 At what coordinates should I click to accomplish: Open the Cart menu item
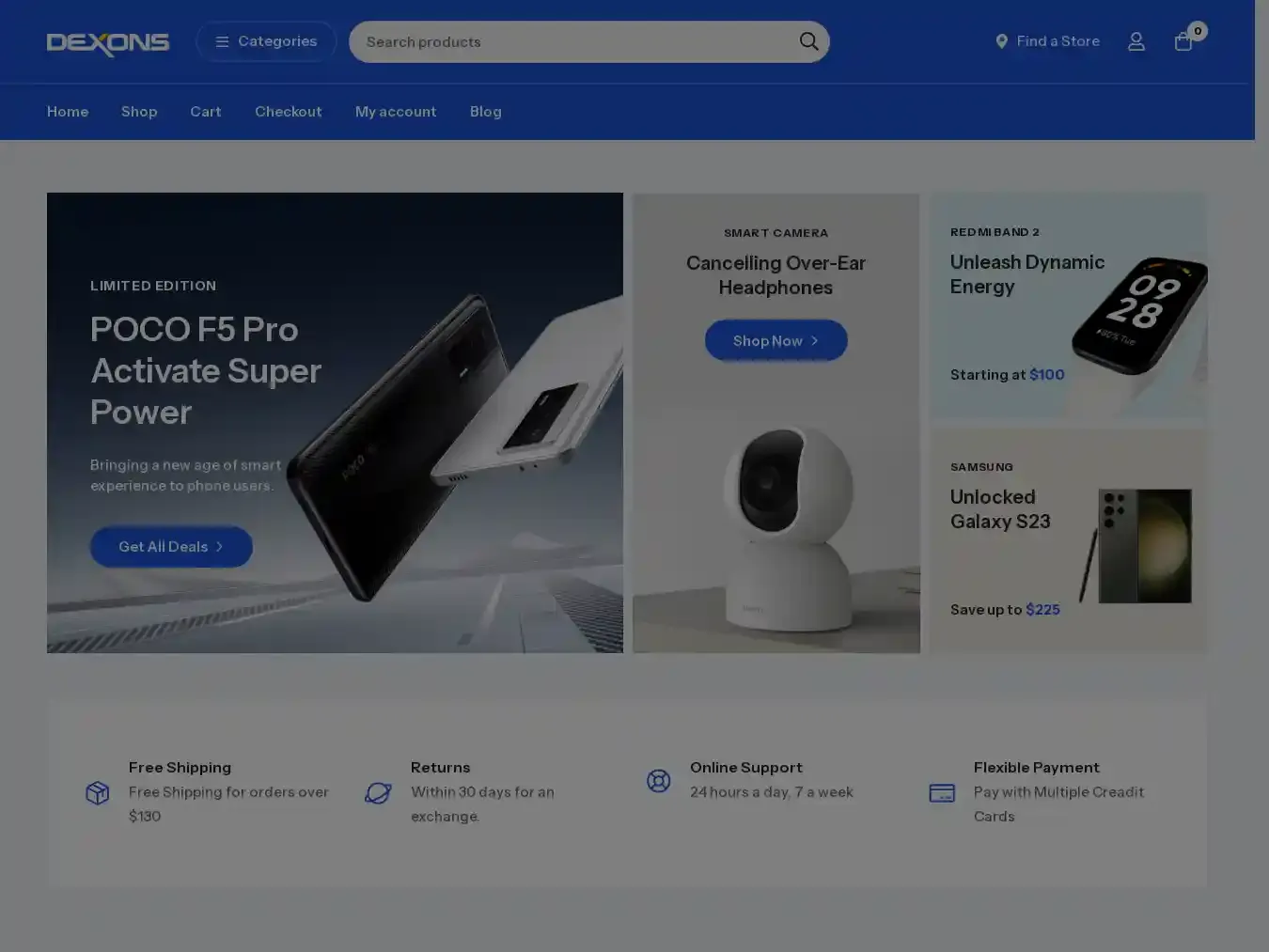(x=206, y=112)
